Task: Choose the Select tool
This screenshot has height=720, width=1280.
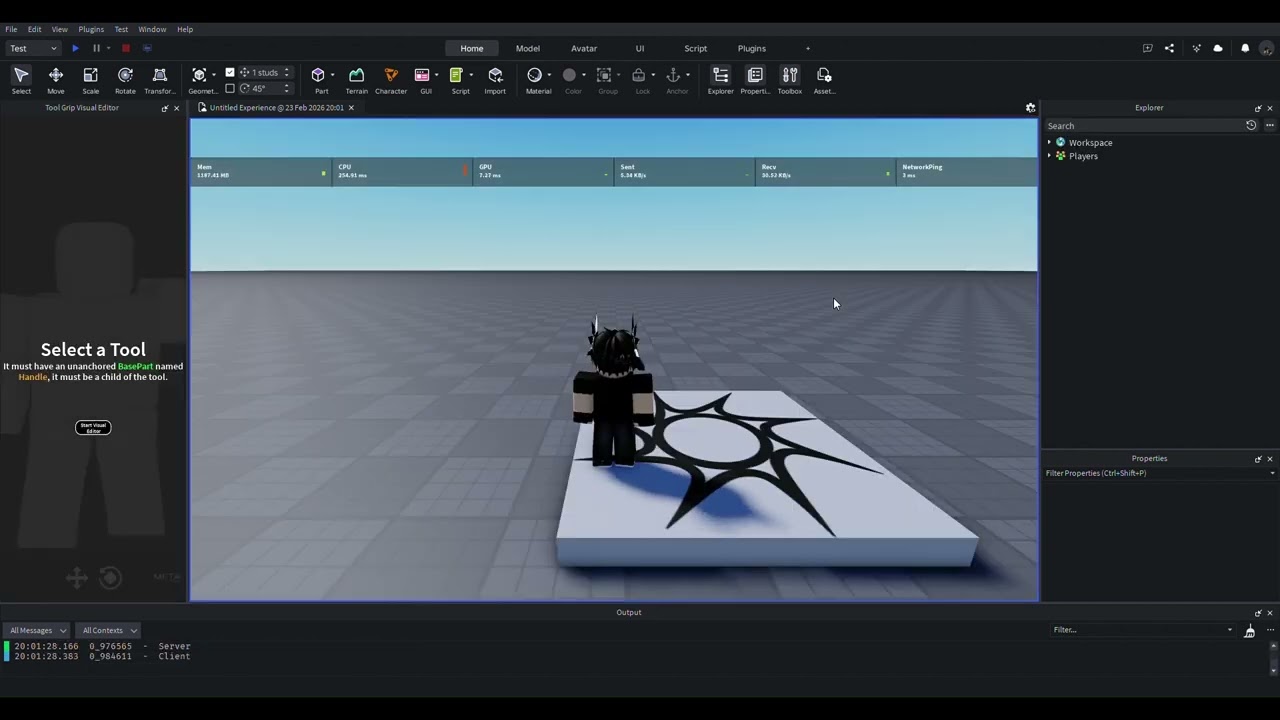Action: point(21,80)
